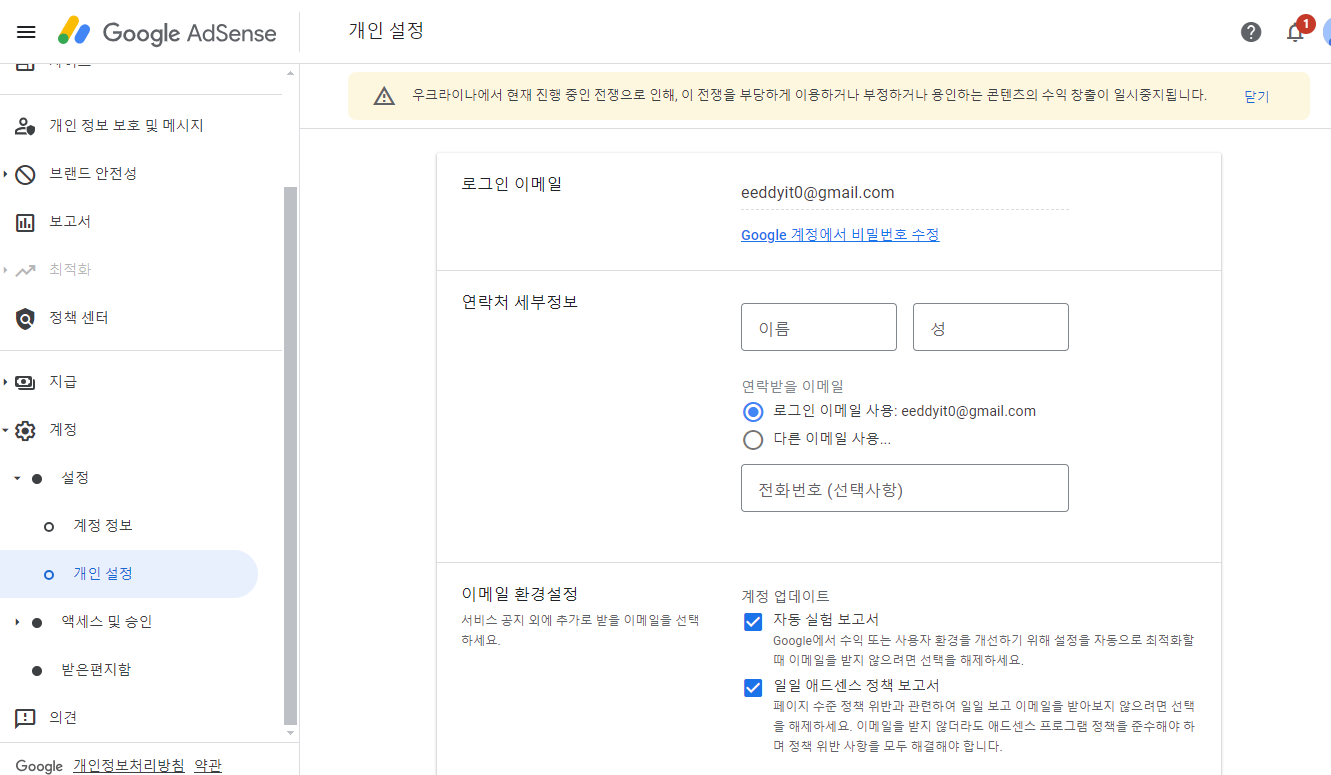Dismiss the Ukraine warning via 닫기

1255,96
